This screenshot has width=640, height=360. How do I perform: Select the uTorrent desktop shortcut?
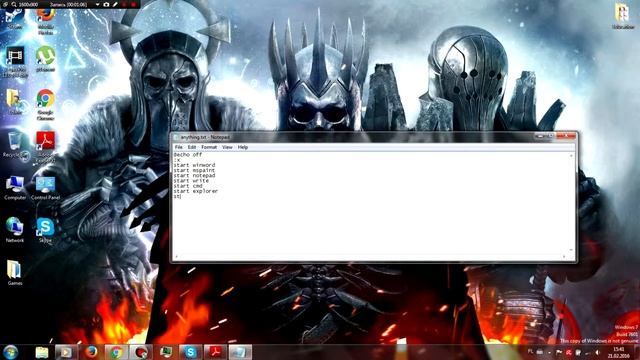tap(45, 59)
